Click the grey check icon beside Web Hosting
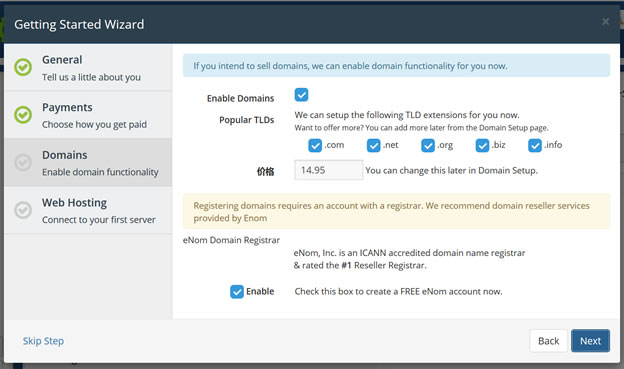 point(23,210)
